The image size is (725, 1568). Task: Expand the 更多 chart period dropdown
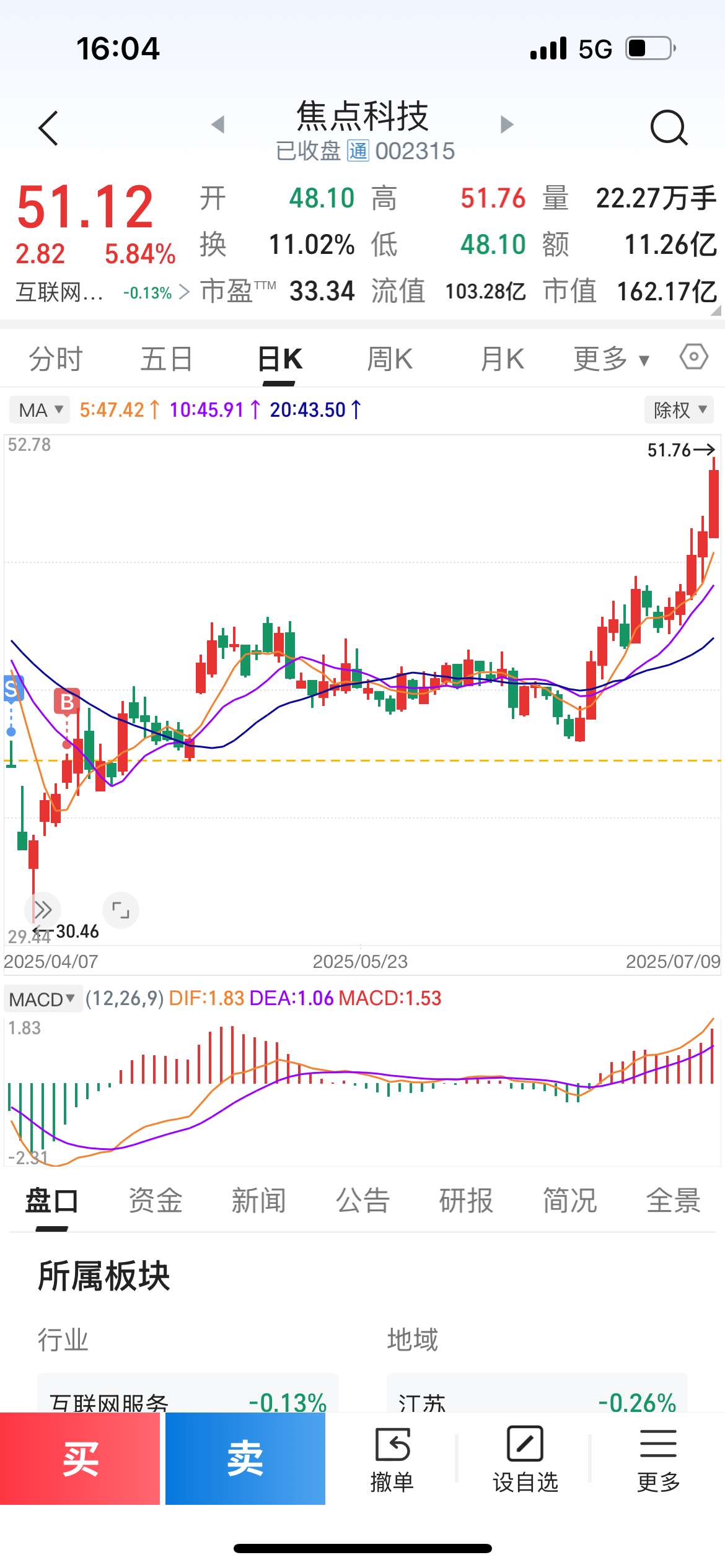612,359
